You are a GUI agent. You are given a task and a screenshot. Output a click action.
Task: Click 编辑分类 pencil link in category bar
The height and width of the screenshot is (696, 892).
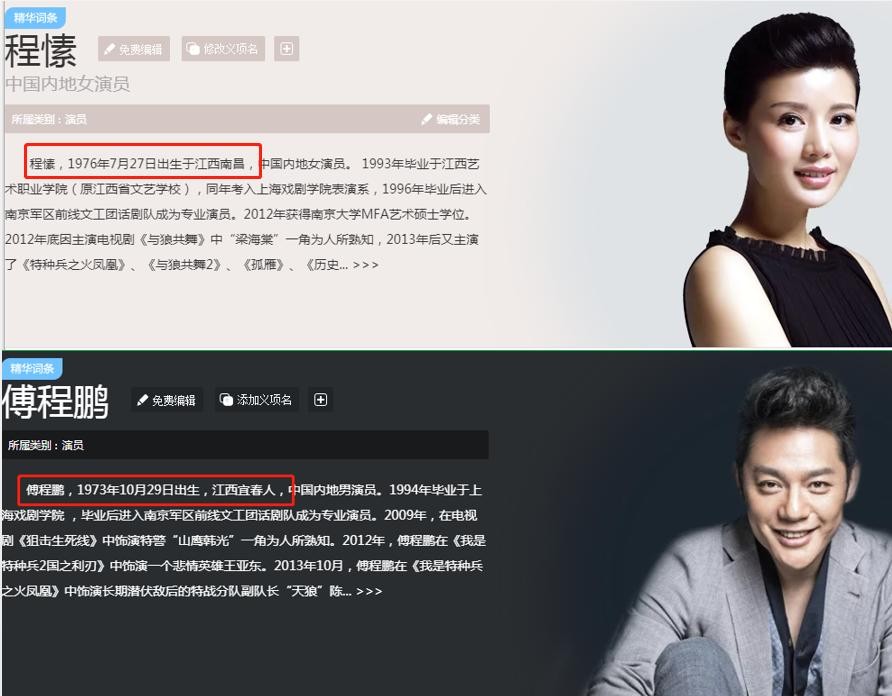coord(451,119)
